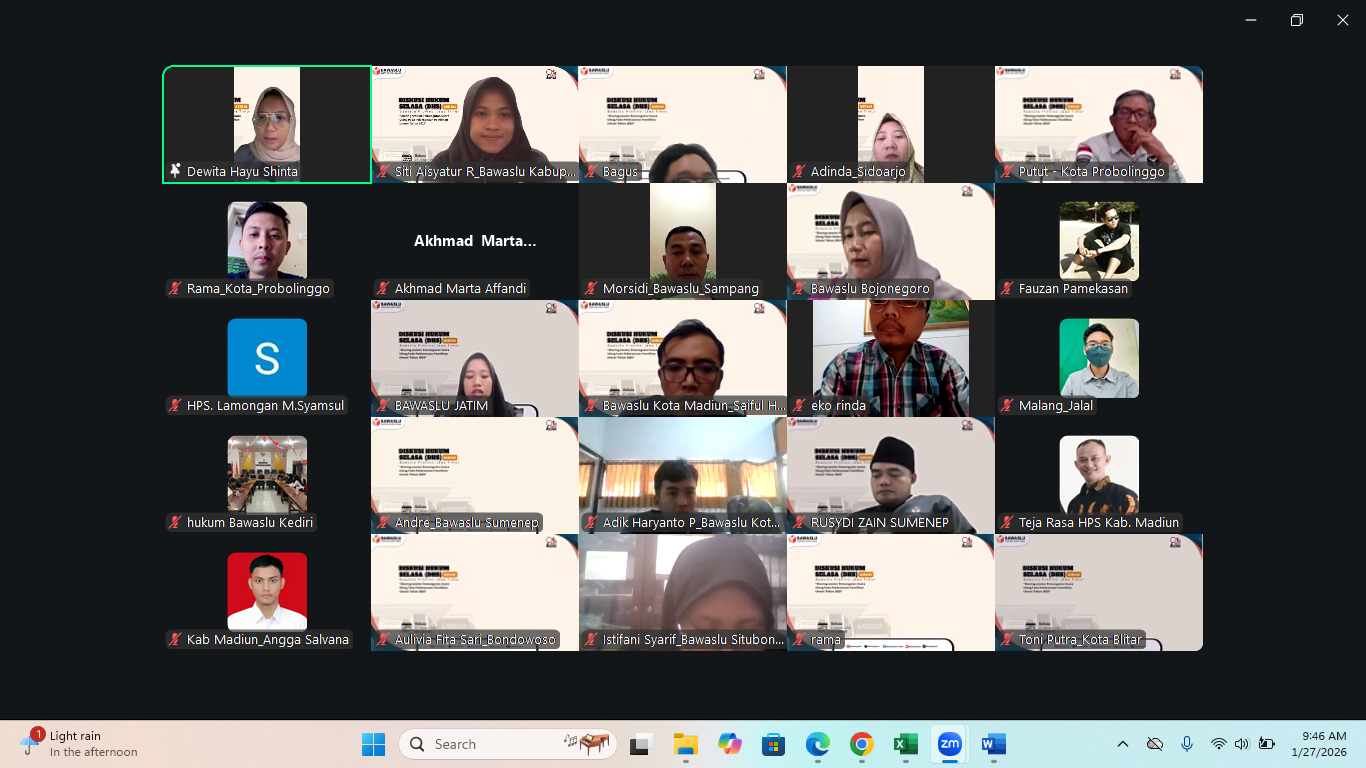Expand the hidden icons chevron in the tray
1366x768 pixels.
(1122, 744)
